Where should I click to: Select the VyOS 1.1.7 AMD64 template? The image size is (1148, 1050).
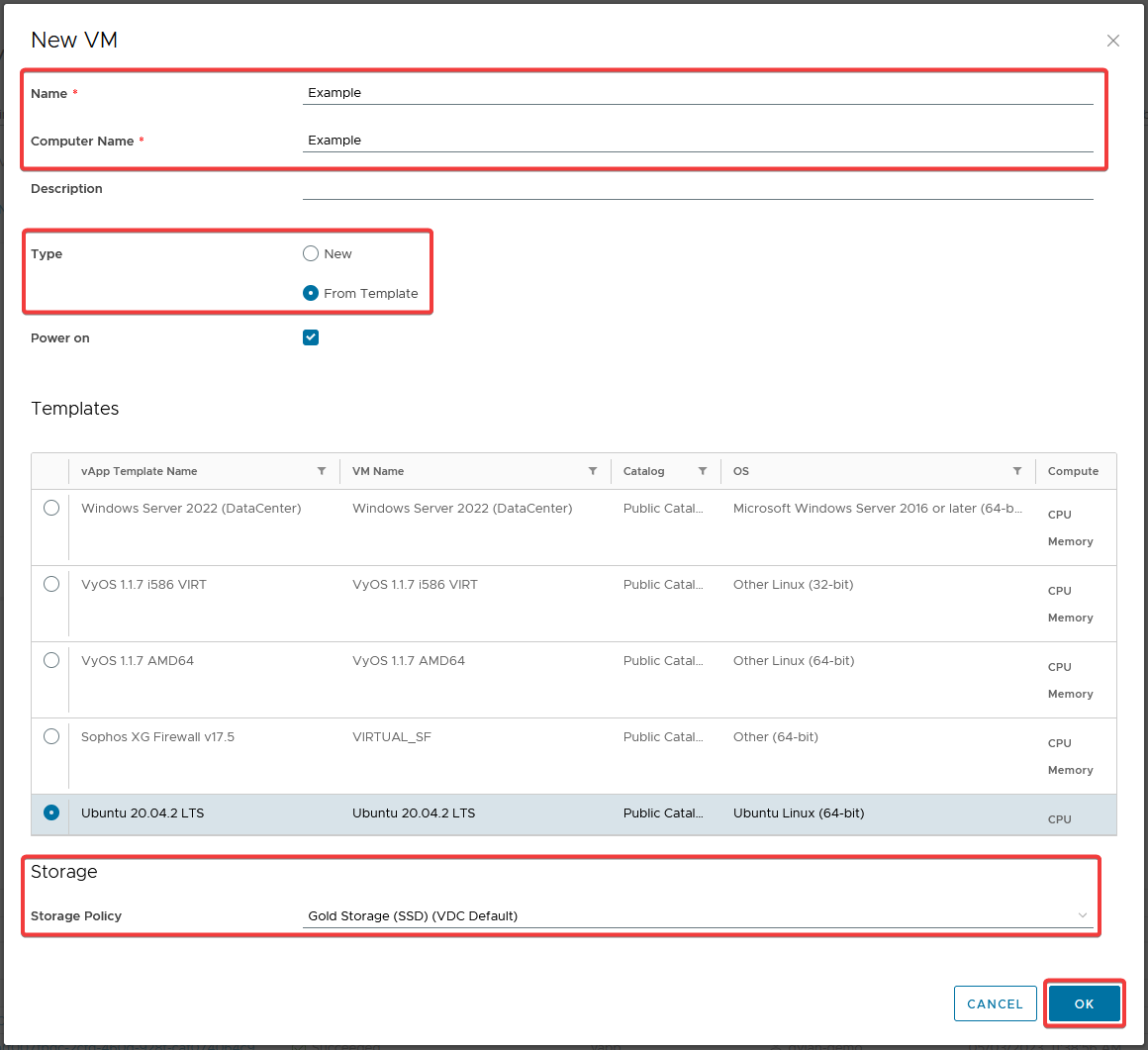tap(51, 660)
